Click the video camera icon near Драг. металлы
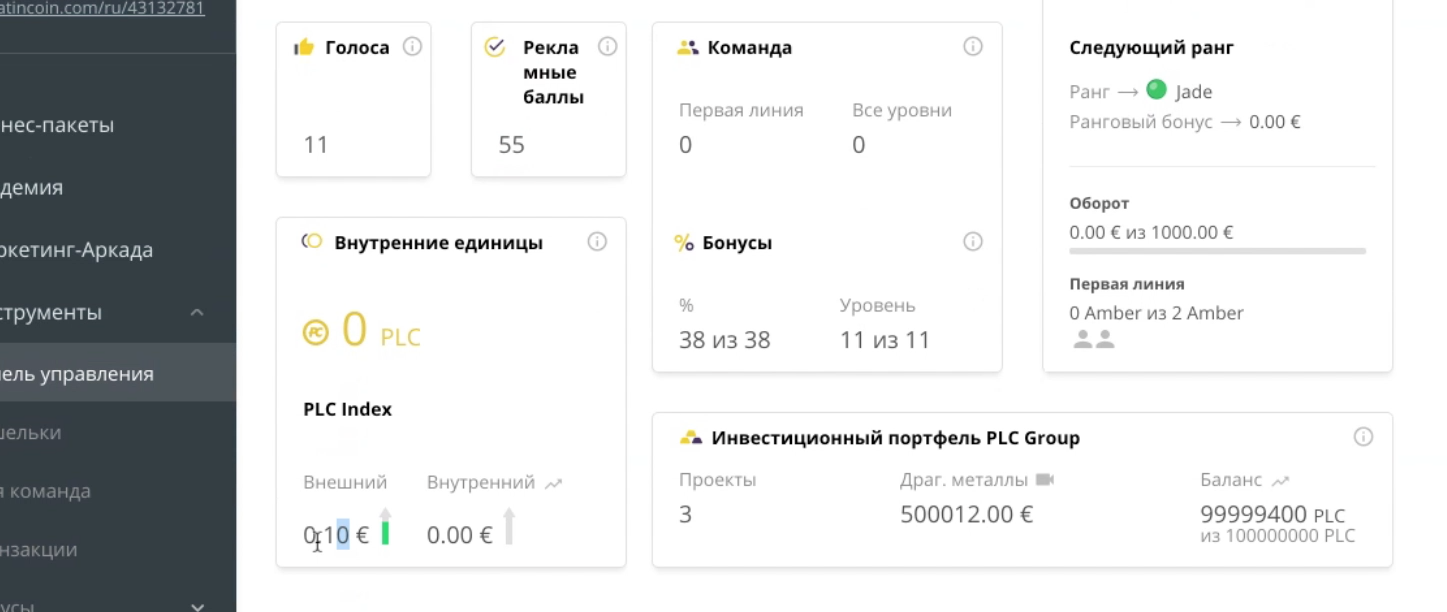 click(x=1045, y=480)
